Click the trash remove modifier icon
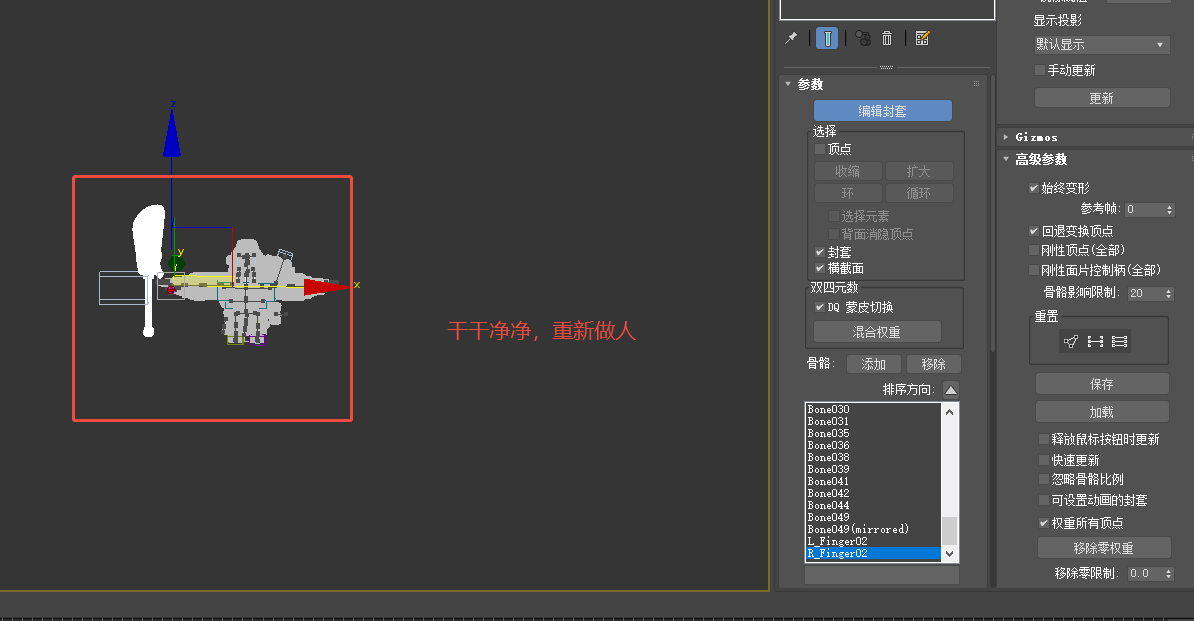1194x621 pixels. point(887,38)
